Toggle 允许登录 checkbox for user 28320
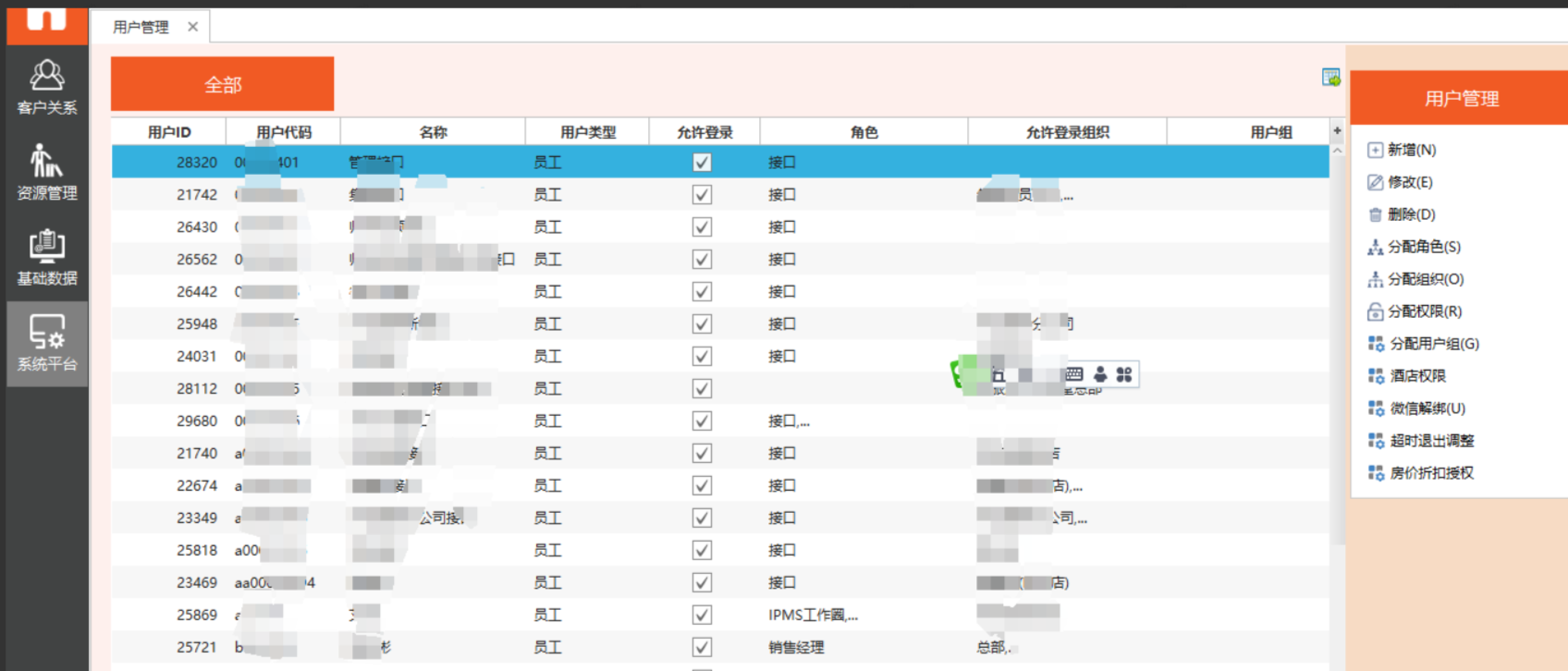This screenshot has width=1568, height=671. [702, 163]
